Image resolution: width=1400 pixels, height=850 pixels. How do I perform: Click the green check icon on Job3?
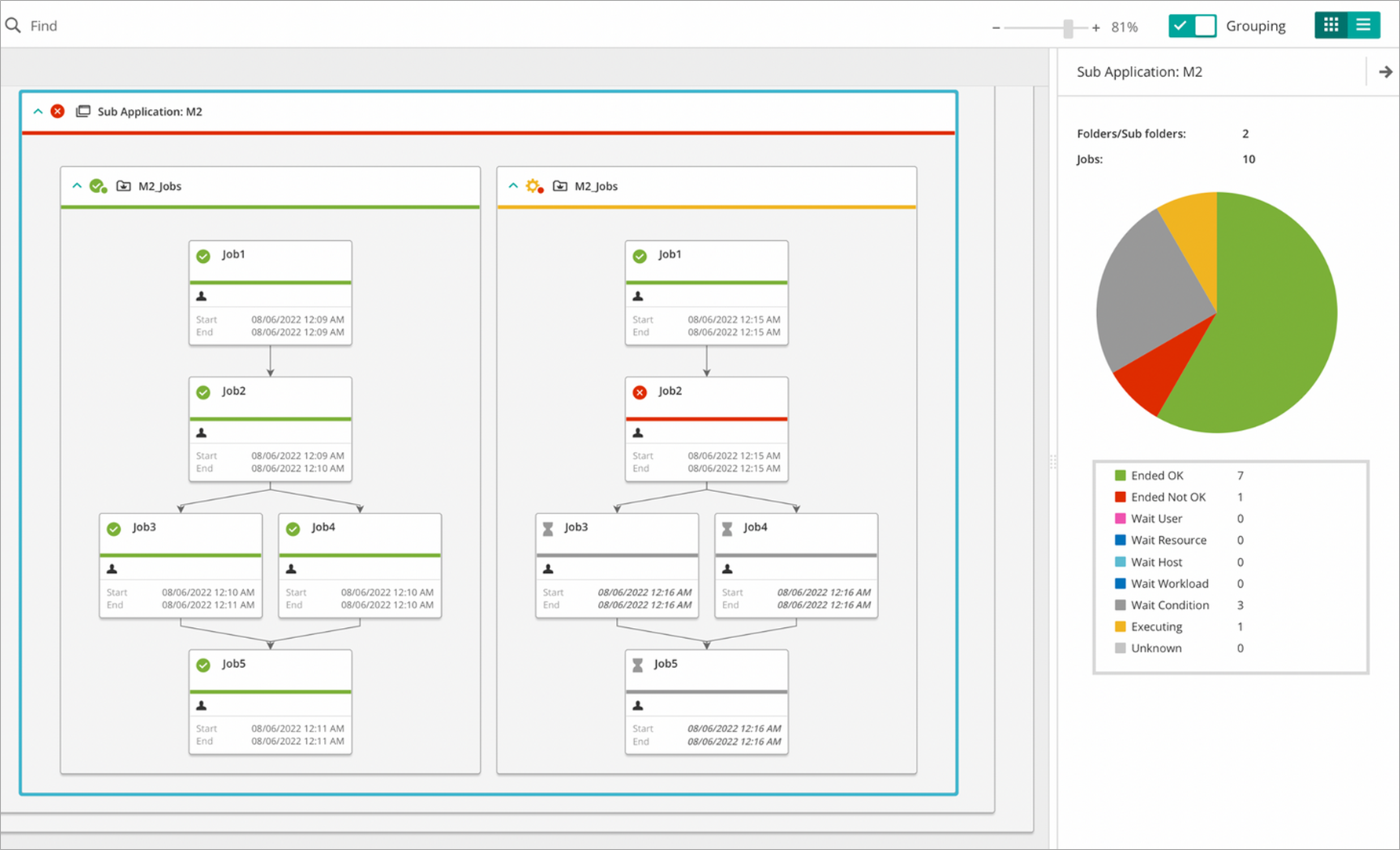click(x=114, y=529)
